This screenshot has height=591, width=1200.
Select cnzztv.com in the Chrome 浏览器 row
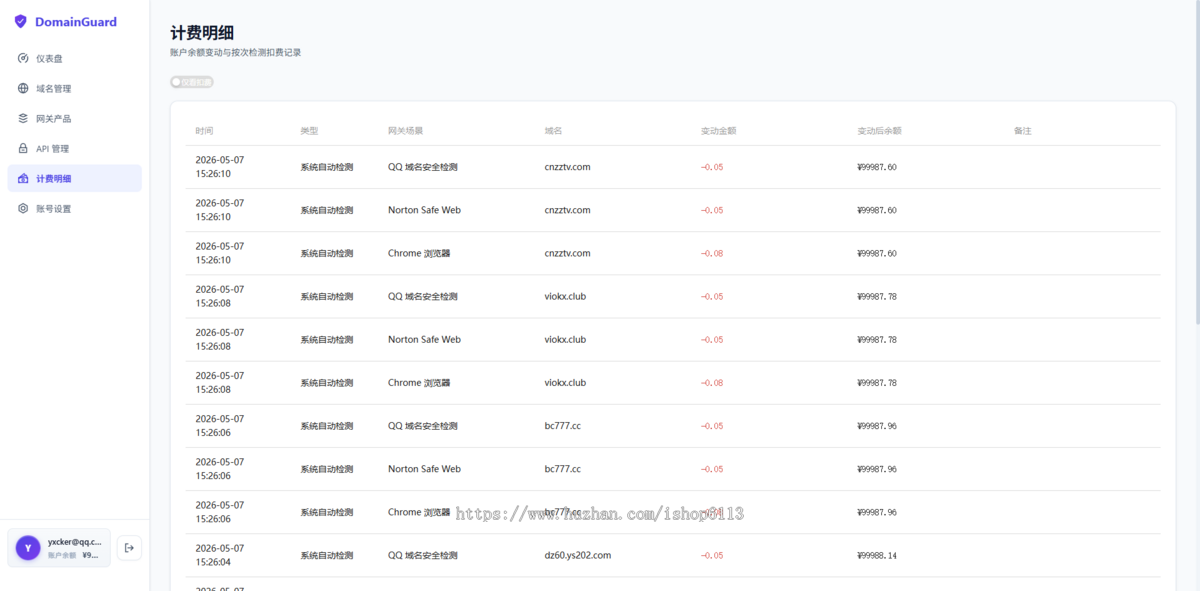click(x=567, y=253)
